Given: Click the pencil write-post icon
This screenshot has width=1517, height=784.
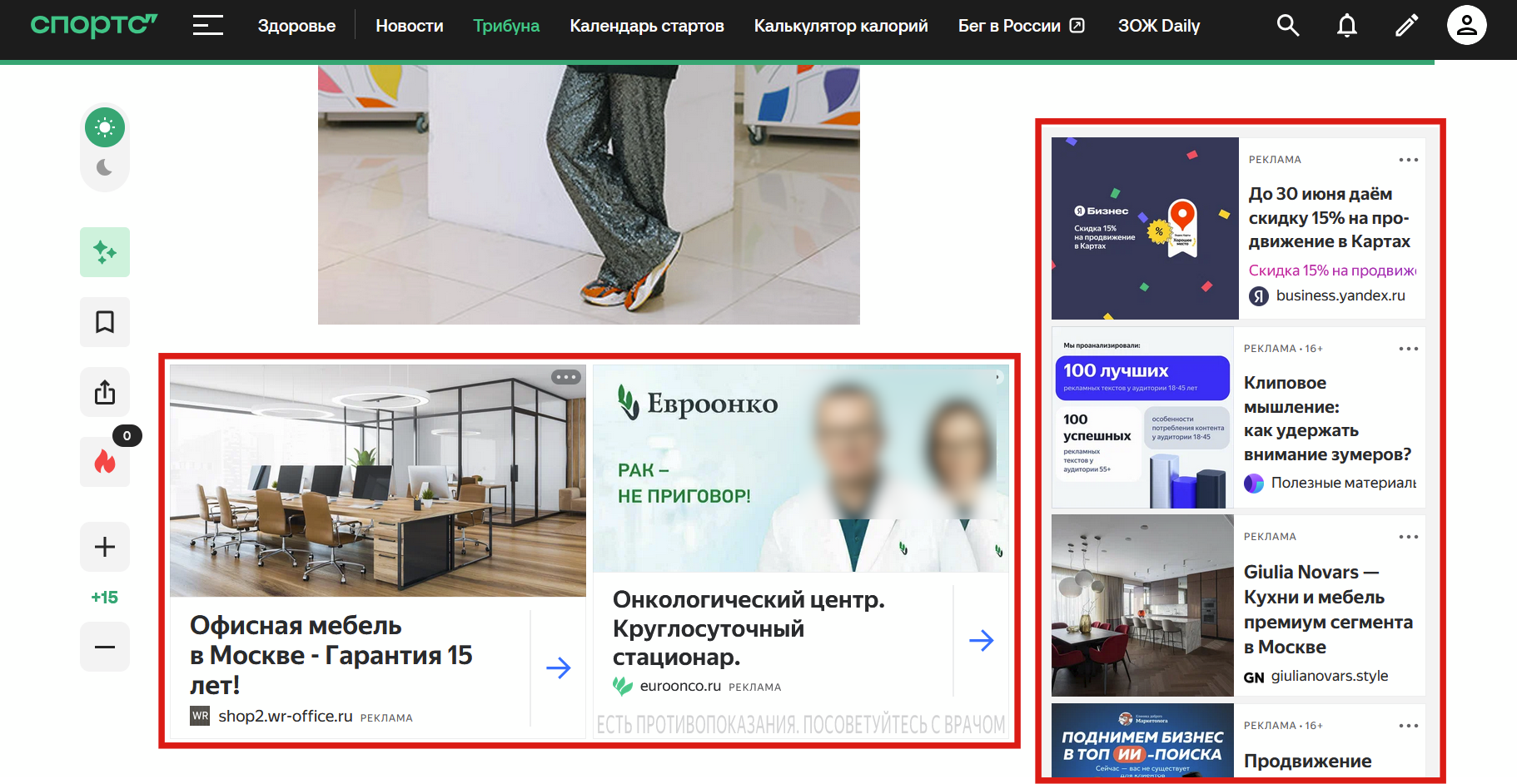Looking at the screenshot, I should tap(1406, 25).
